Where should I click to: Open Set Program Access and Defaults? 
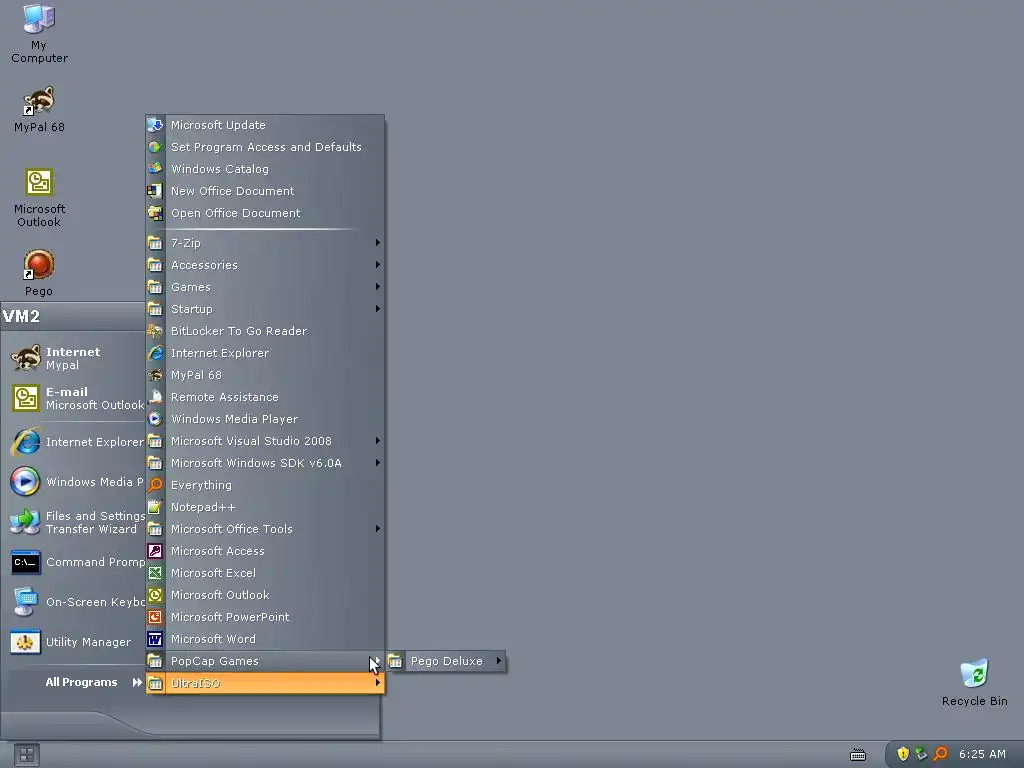tap(264, 147)
